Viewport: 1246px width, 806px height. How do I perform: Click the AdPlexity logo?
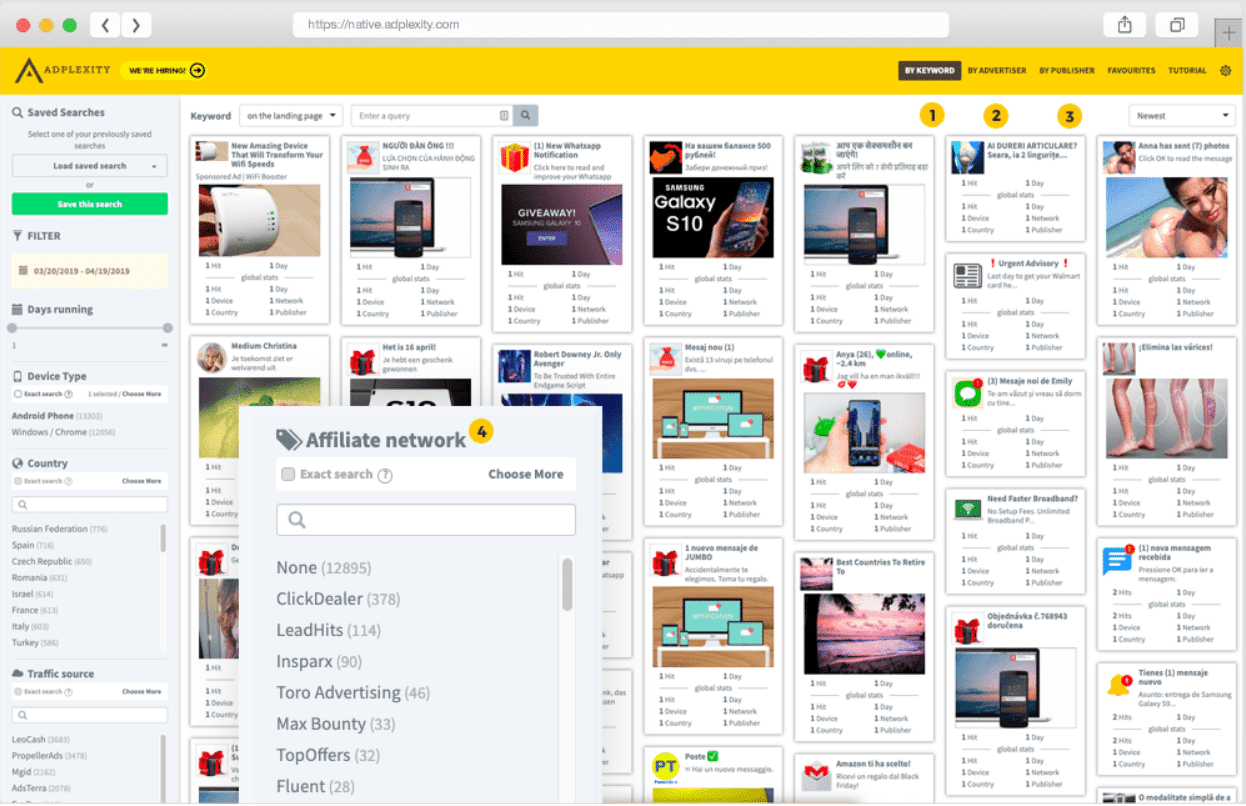(x=62, y=70)
